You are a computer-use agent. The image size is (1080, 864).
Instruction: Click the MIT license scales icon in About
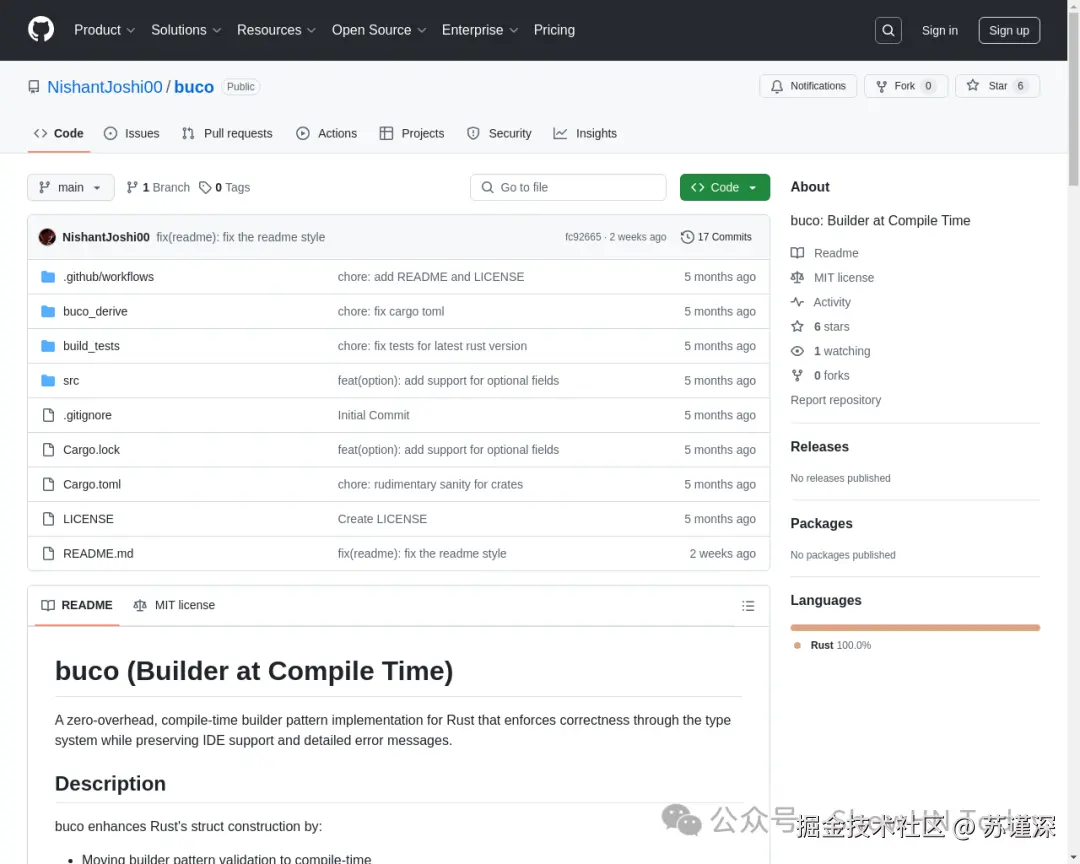pos(797,277)
